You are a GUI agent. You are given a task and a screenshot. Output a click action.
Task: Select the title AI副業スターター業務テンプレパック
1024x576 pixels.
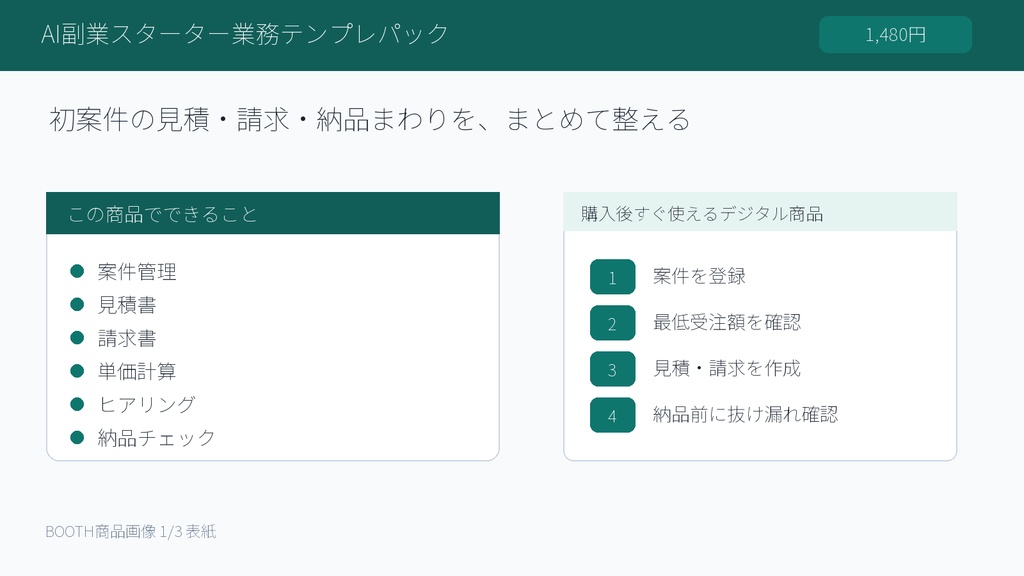245,34
